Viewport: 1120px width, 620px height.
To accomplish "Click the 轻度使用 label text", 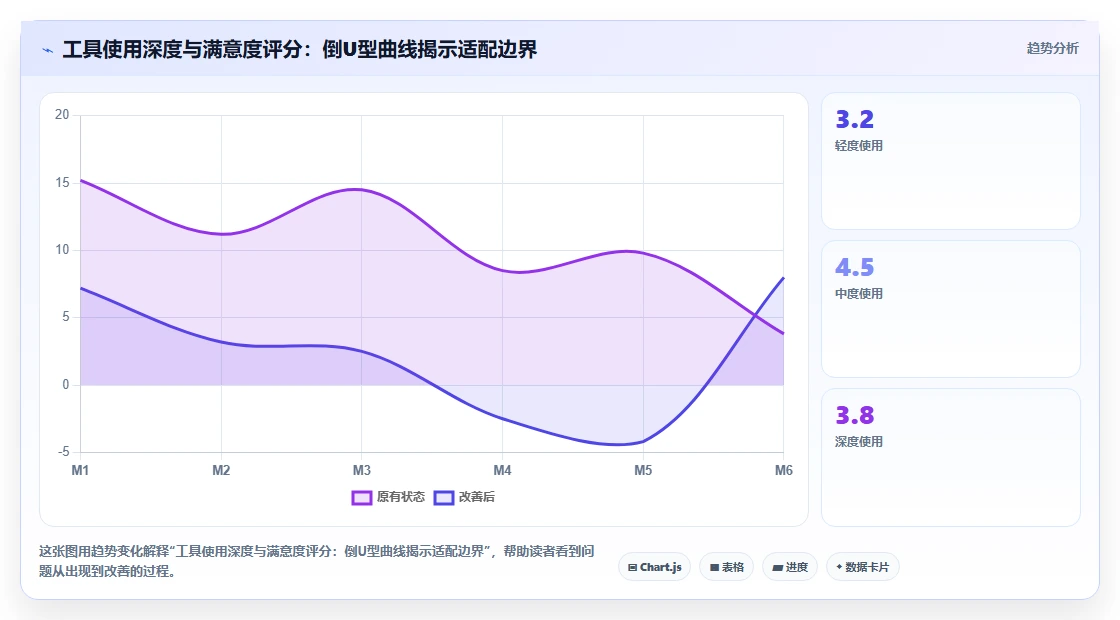I will 859,146.
